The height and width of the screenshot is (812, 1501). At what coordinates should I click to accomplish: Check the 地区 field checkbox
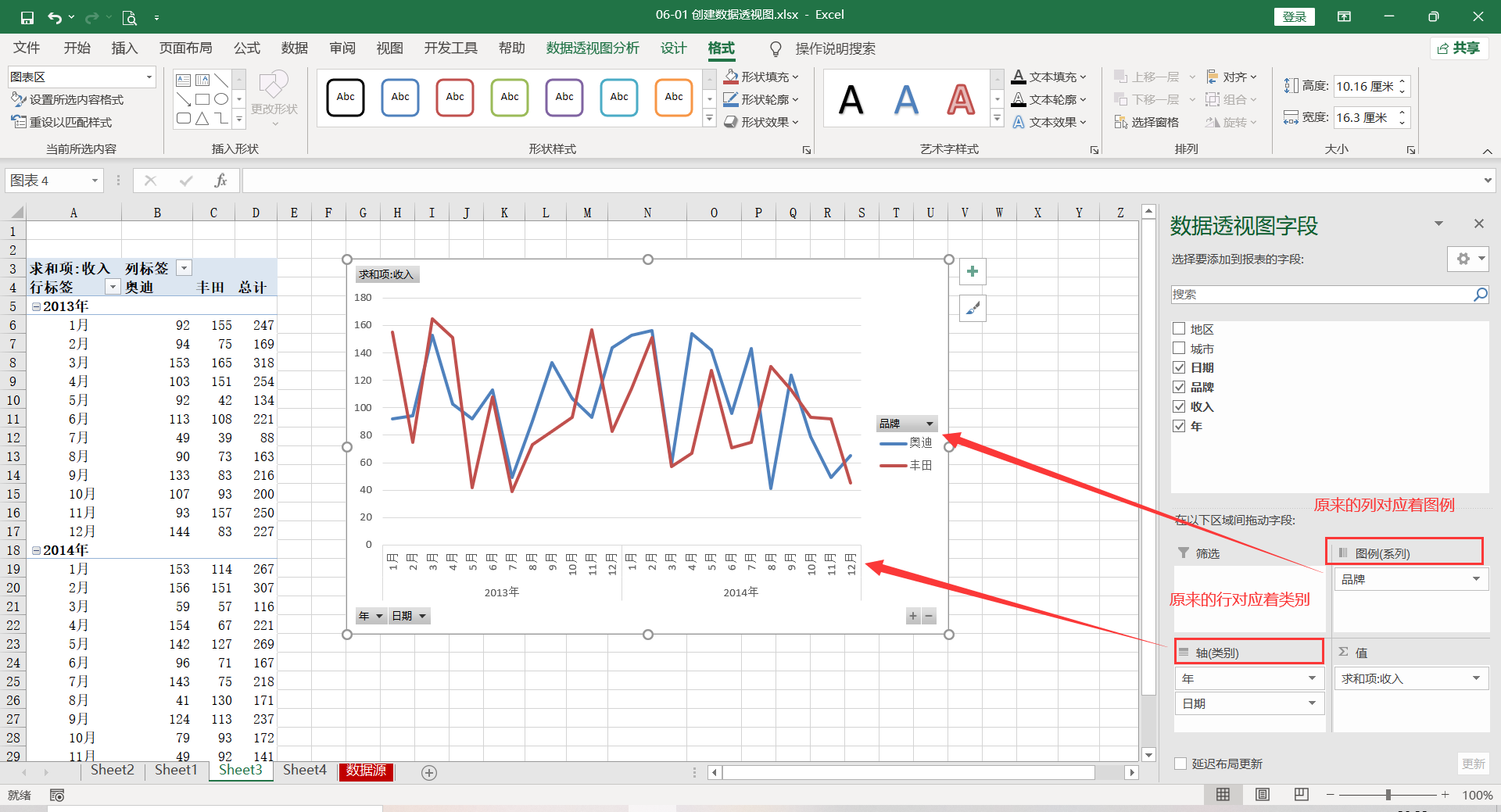pyautogui.click(x=1179, y=329)
